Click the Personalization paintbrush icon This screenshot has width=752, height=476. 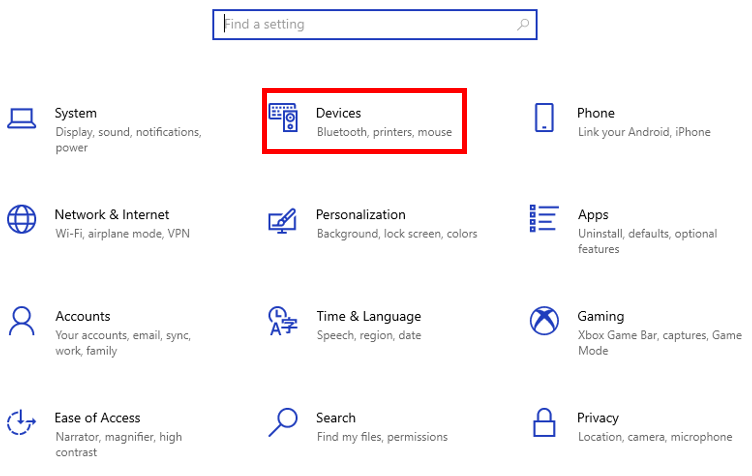tap(283, 220)
